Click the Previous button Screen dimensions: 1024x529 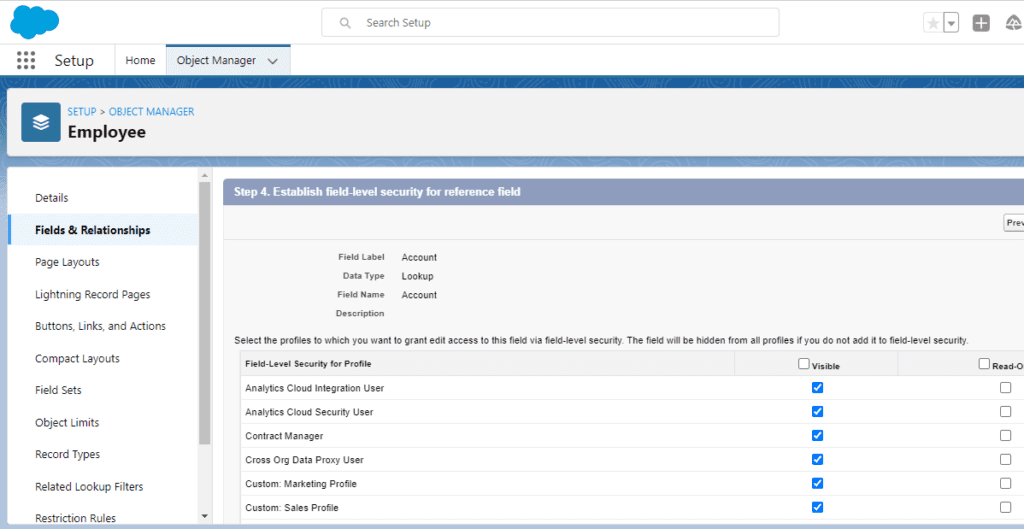pos(1014,223)
